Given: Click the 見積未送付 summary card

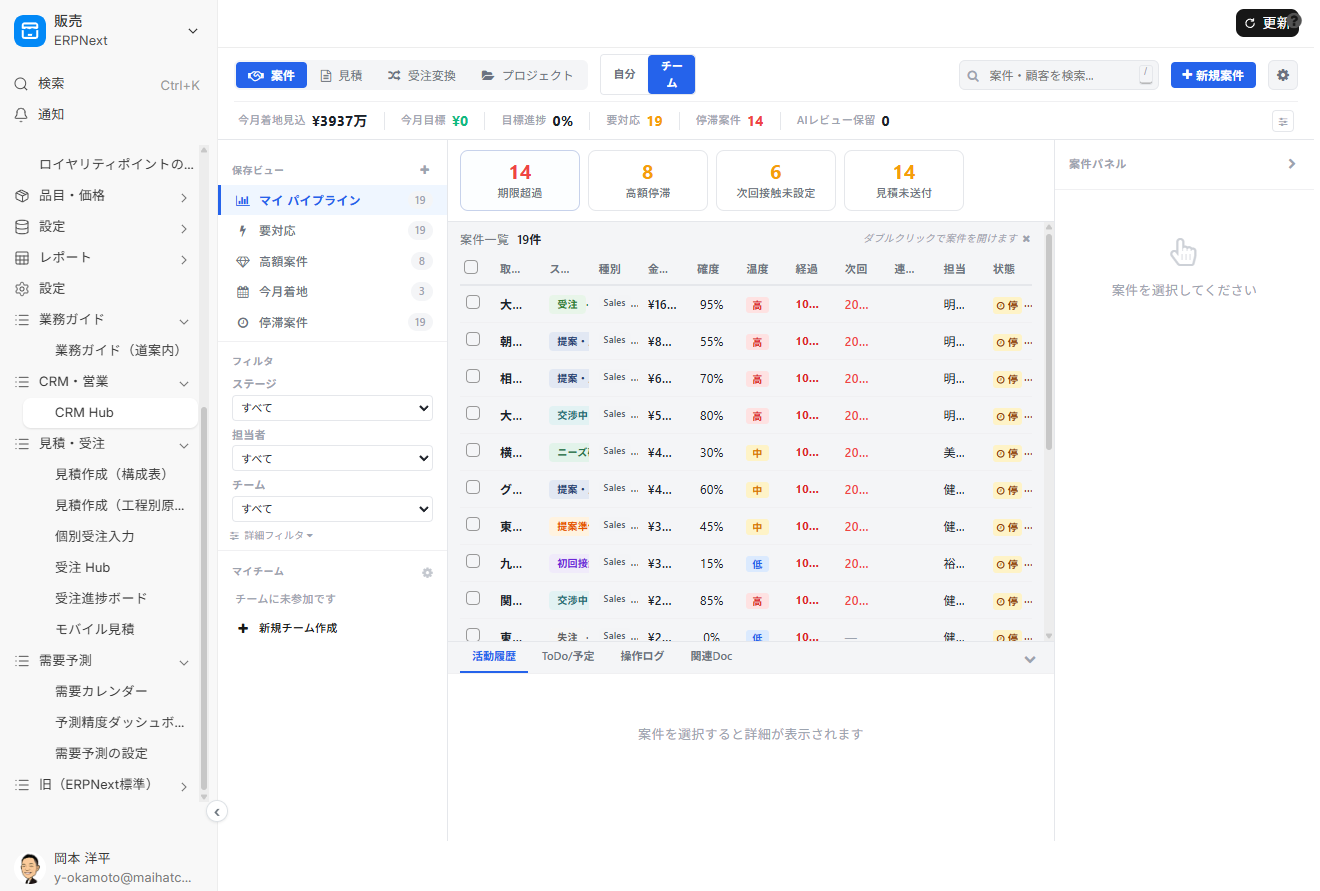Looking at the screenshot, I should pyautogui.click(x=904, y=181).
